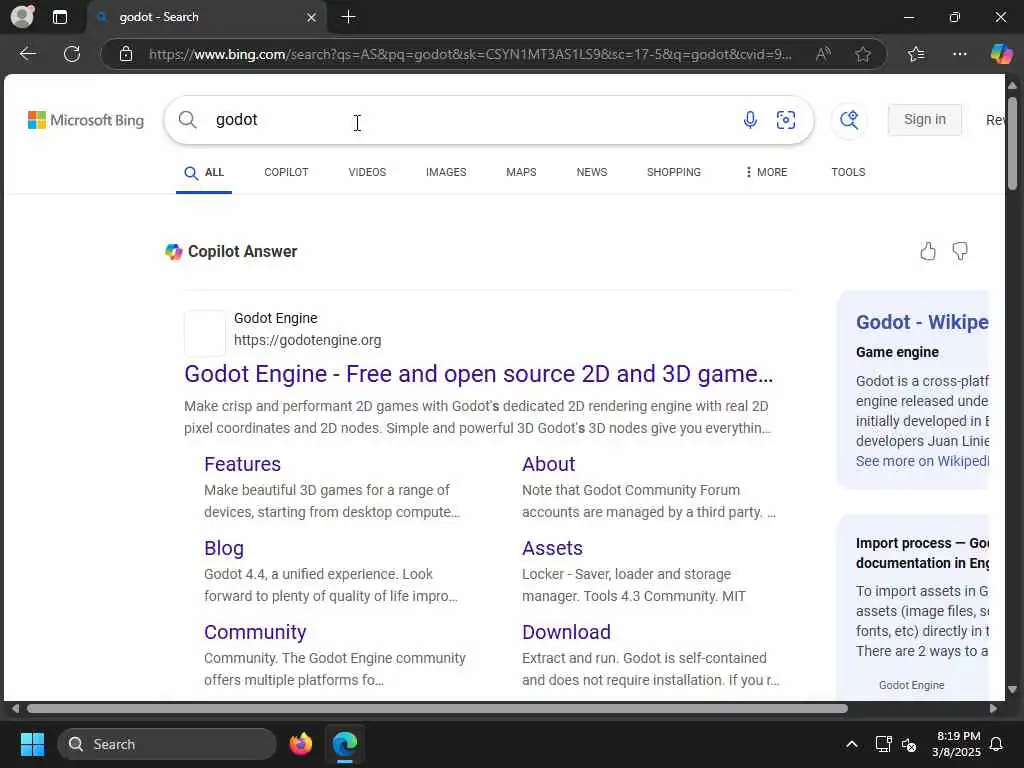1024x768 pixels.
Task: Click the Windows taskbar Search box
Action: (167, 744)
